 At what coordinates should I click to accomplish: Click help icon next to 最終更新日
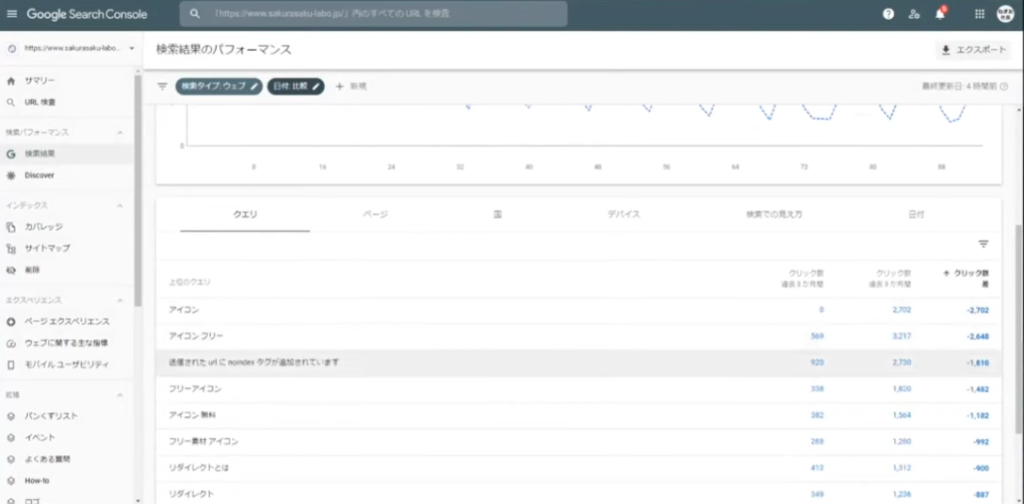point(1004,86)
